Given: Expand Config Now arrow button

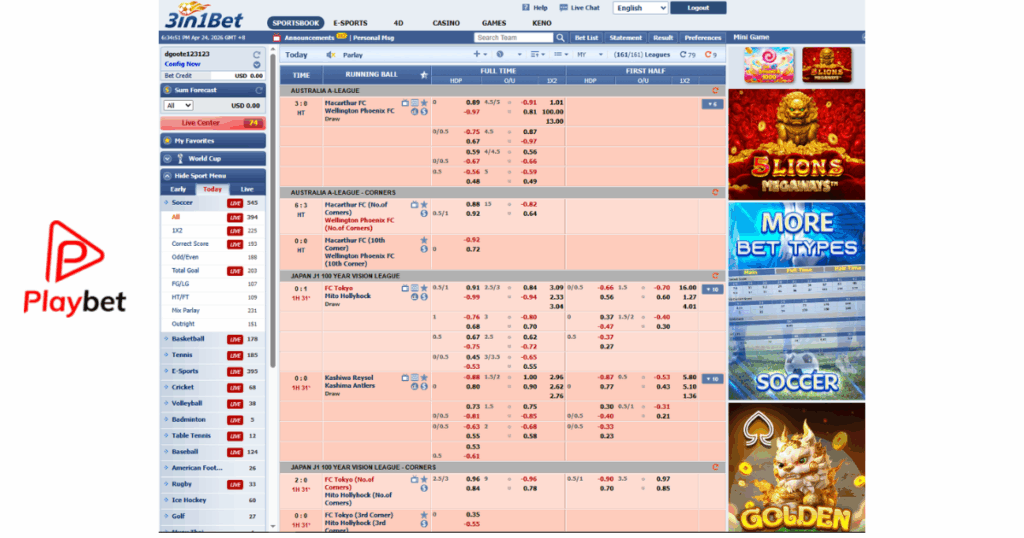Looking at the screenshot, I should click(x=257, y=65).
